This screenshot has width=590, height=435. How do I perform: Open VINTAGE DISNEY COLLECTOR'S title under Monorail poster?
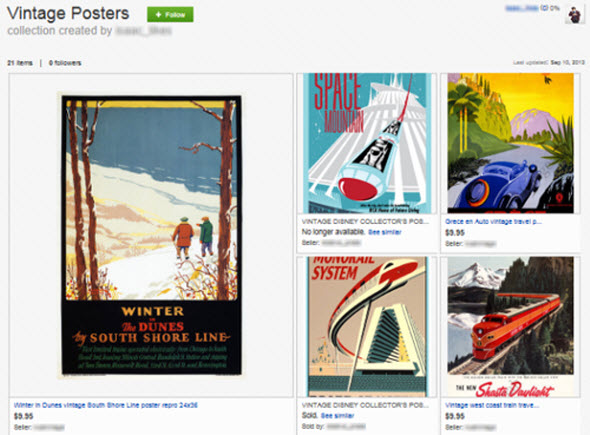coord(365,405)
